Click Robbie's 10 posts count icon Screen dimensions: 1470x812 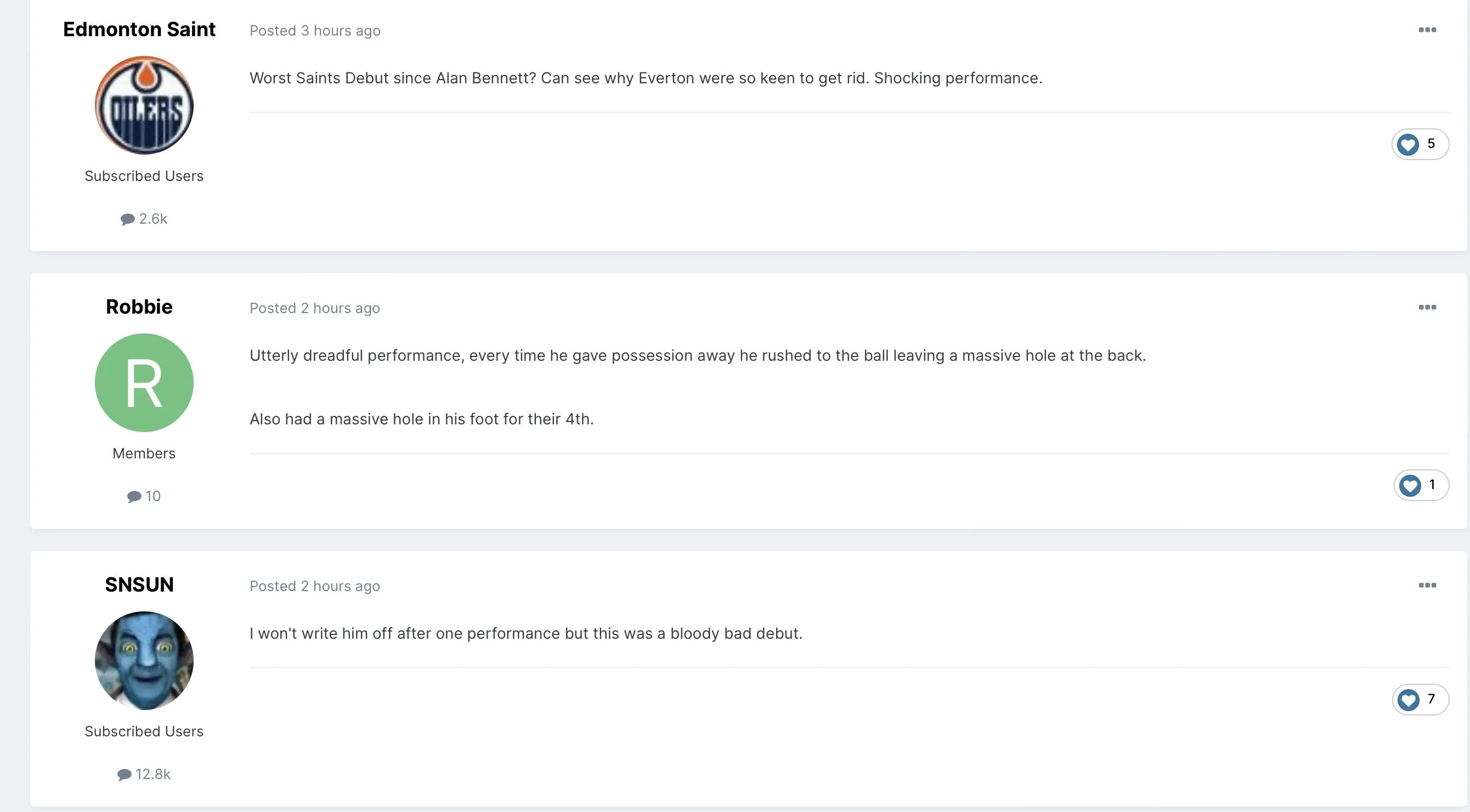pos(134,497)
